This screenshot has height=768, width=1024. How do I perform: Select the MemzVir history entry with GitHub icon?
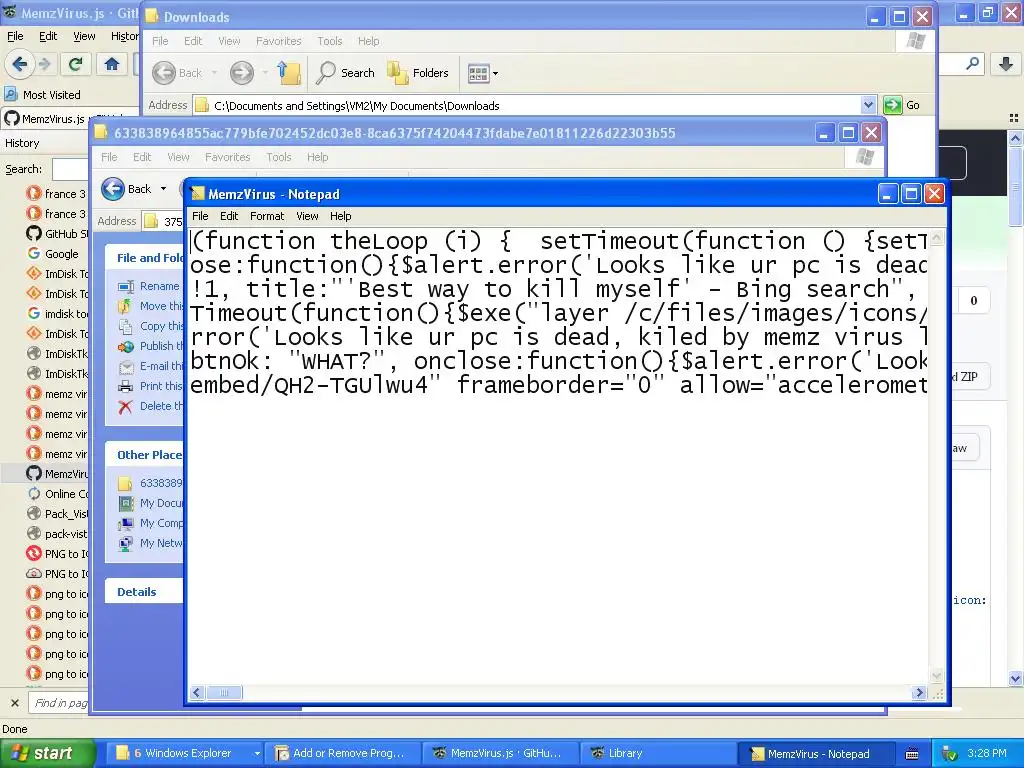tap(57, 474)
